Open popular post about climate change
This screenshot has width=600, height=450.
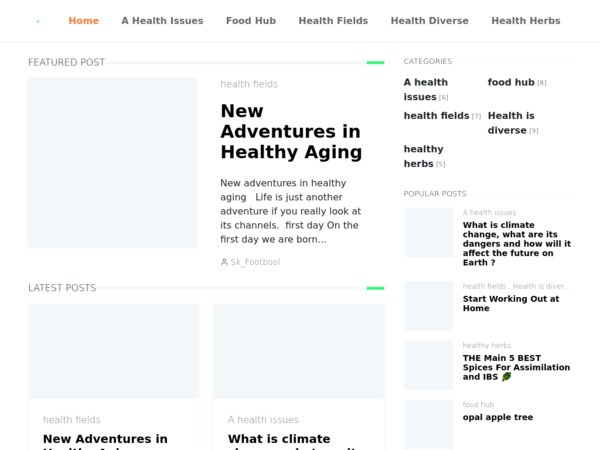[x=517, y=244]
